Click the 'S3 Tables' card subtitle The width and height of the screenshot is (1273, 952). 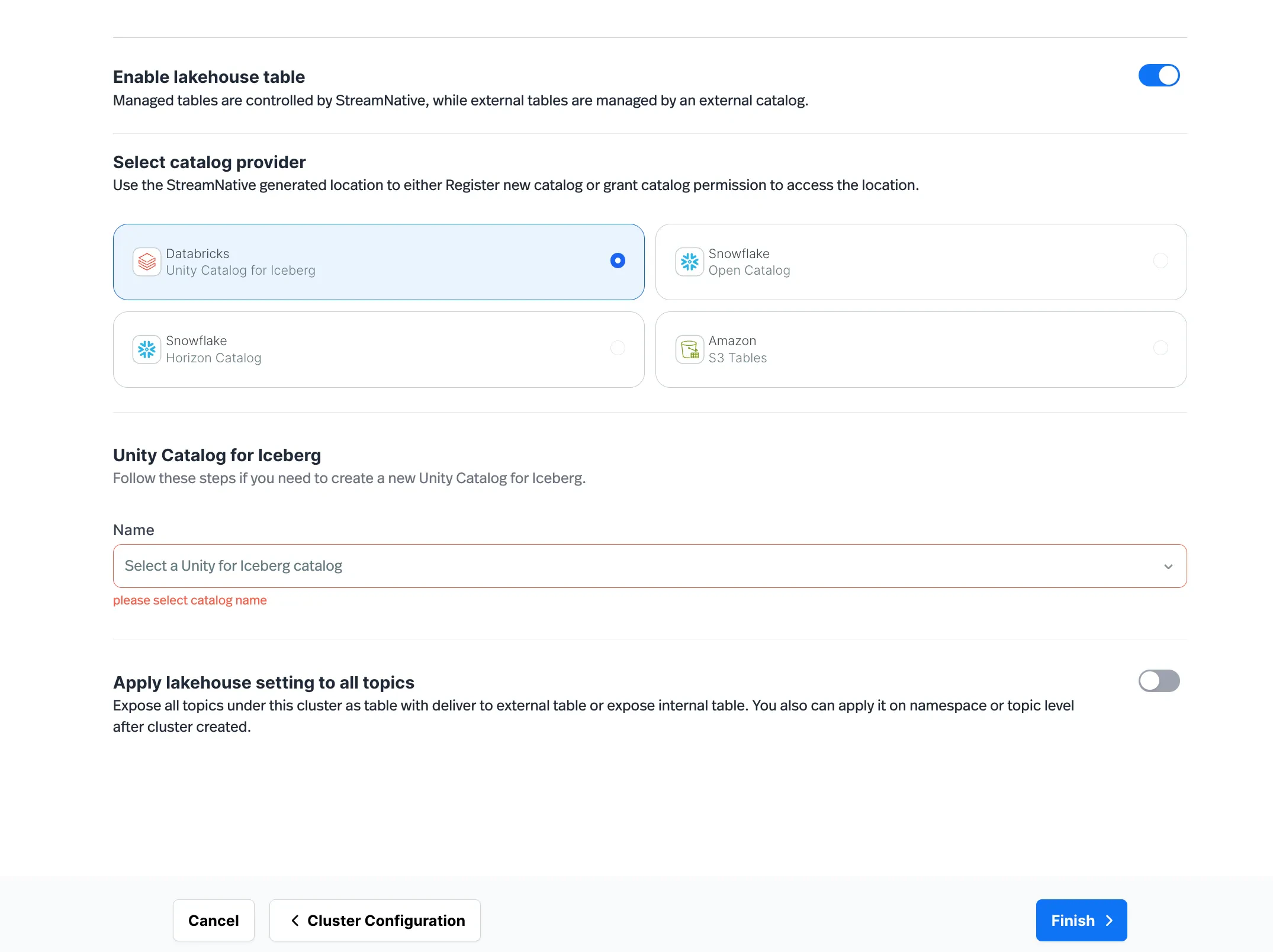coord(737,358)
